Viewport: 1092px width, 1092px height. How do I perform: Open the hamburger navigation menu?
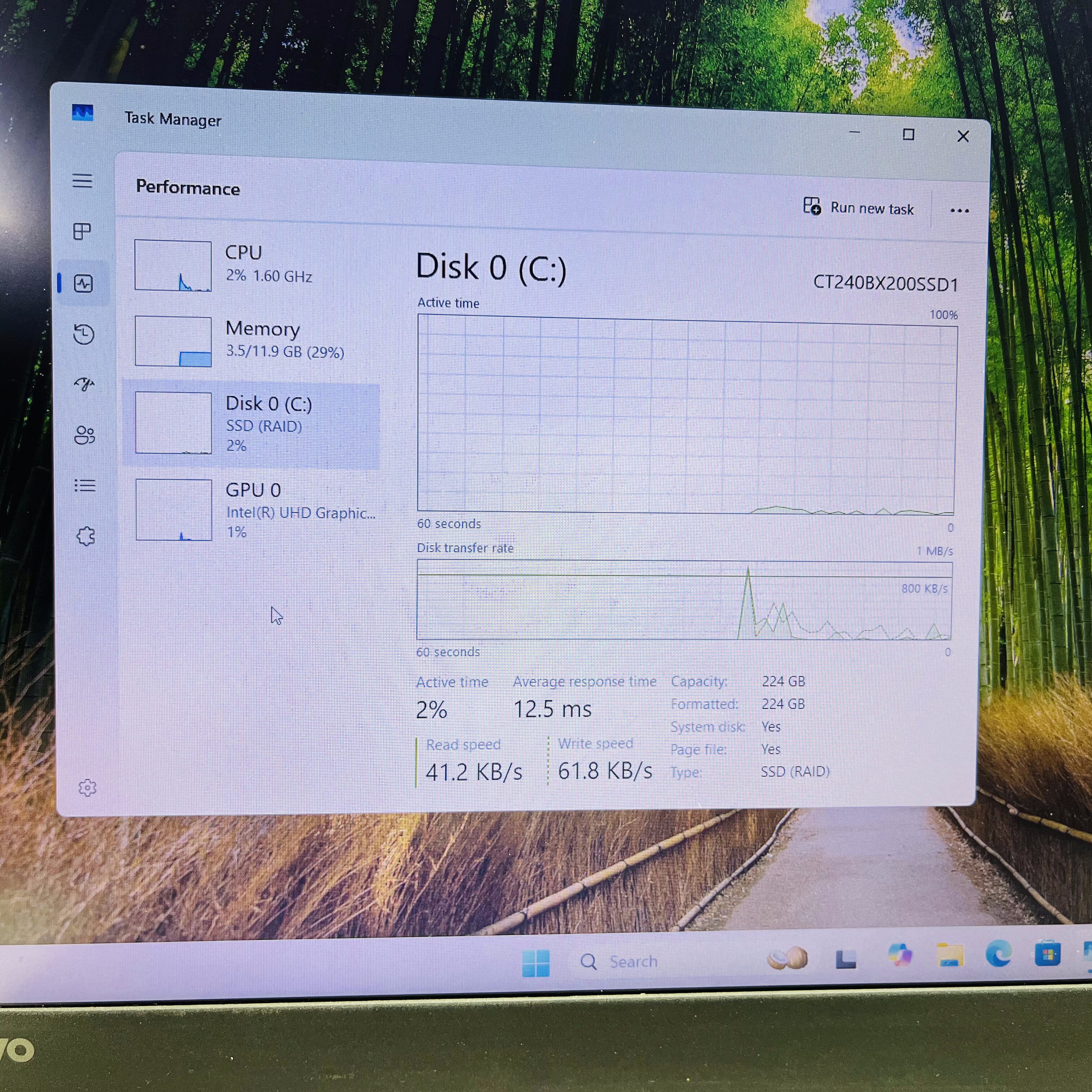point(83,181)
